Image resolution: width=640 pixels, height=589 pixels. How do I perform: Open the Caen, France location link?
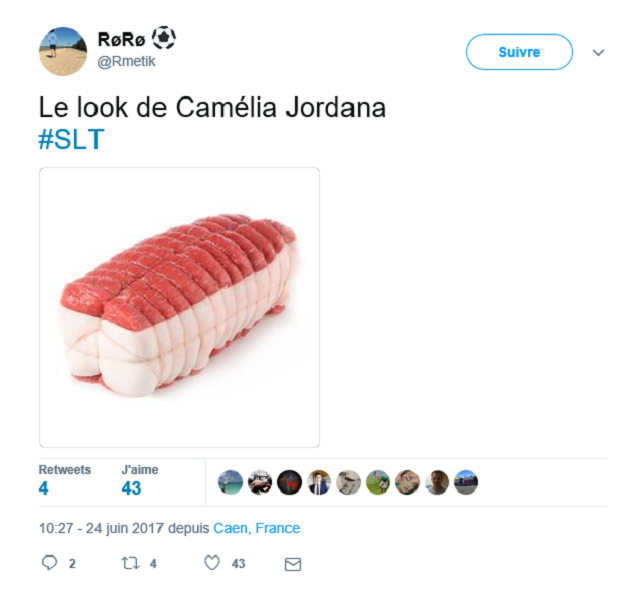[257, 528]
